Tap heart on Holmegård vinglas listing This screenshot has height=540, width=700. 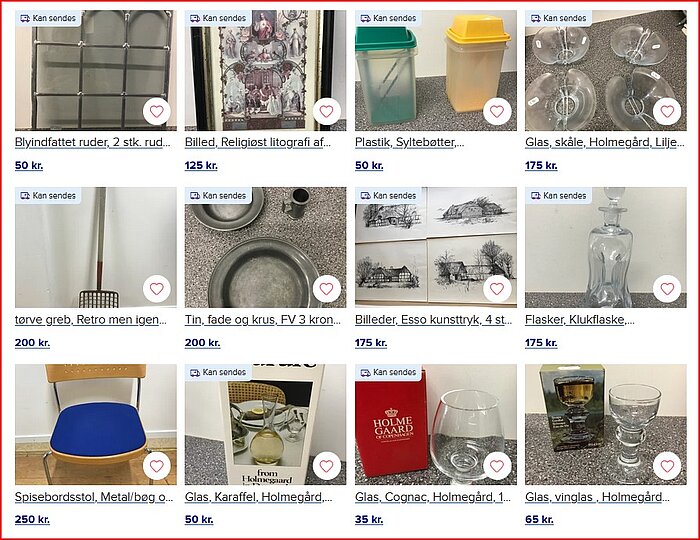(667, 466)
